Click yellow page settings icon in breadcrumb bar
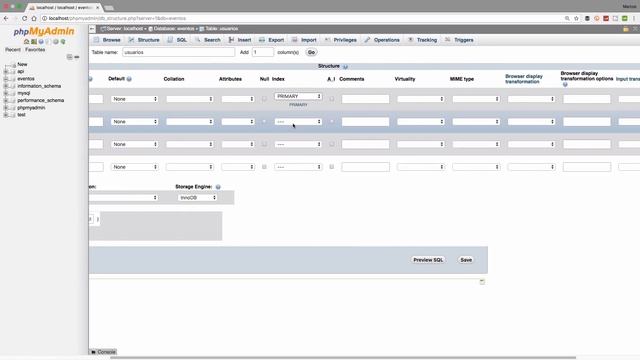The height and width of the screenshot is (360, 640). tap(626, 29)
